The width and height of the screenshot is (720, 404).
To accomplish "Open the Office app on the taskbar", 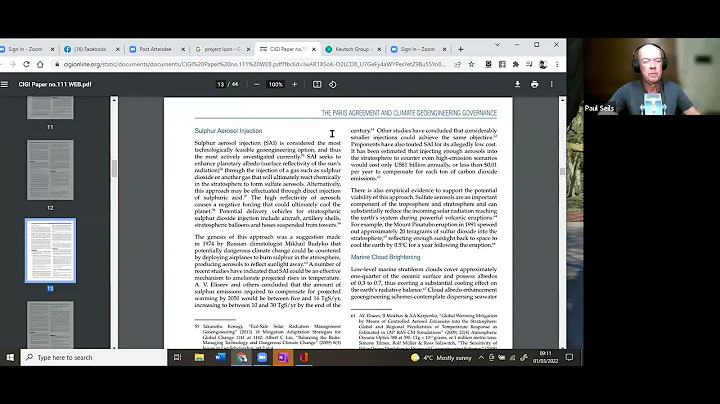I will [304, 357].
